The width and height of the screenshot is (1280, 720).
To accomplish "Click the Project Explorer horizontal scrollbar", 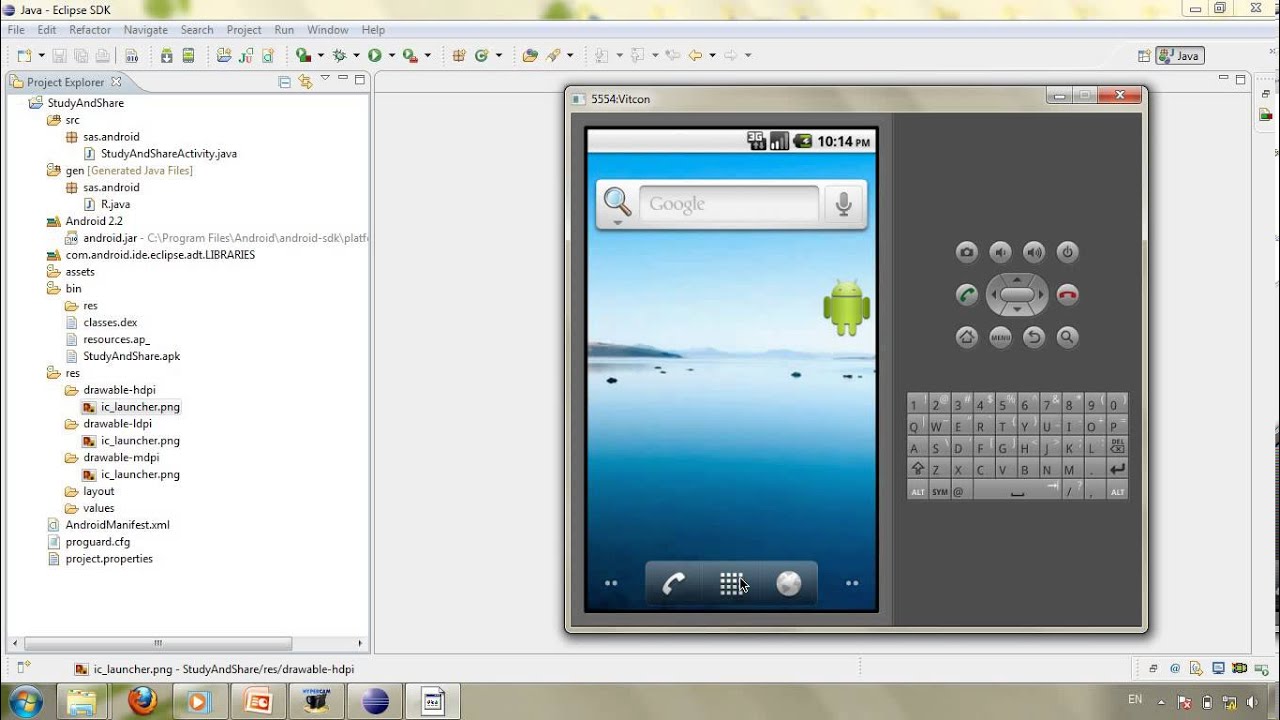I will click(158, 643).
